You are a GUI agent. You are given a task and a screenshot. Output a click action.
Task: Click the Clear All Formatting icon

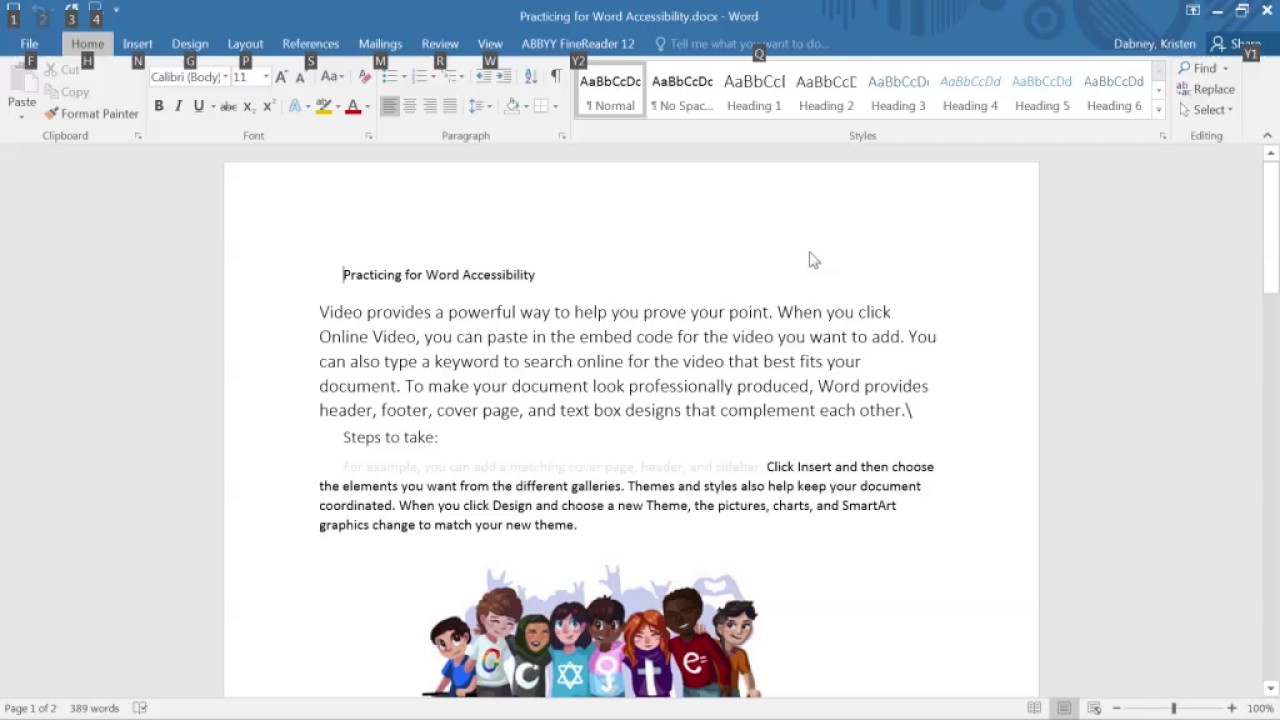coord(364,77)
